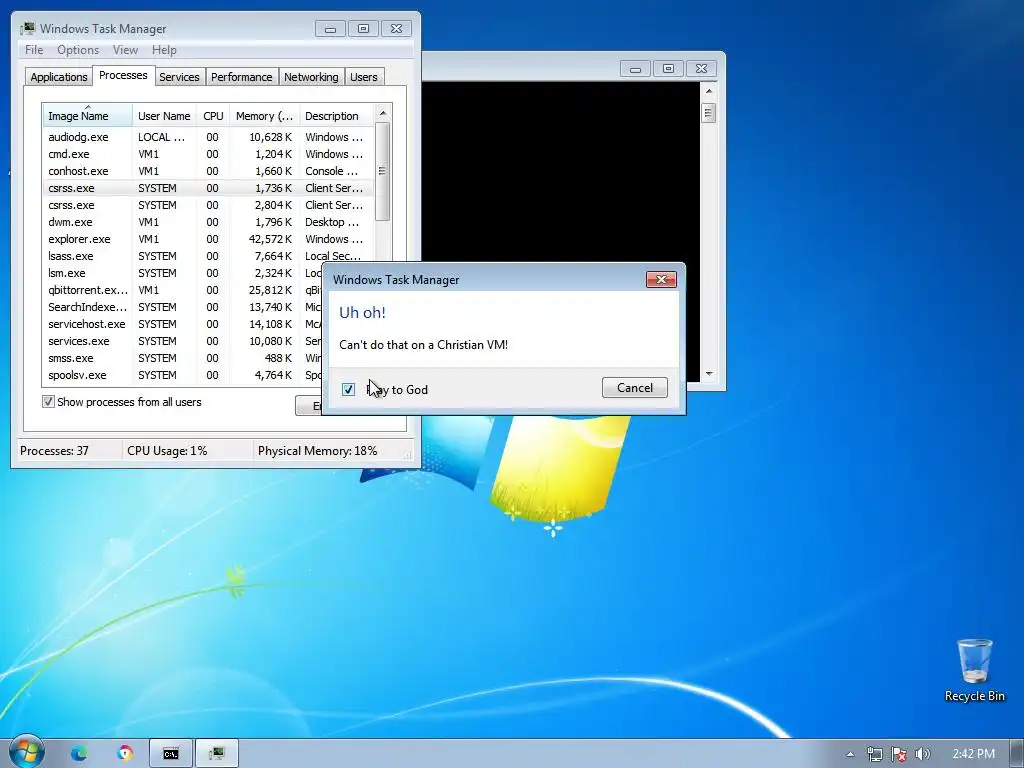Switch to the Users tab

(363, 77)
